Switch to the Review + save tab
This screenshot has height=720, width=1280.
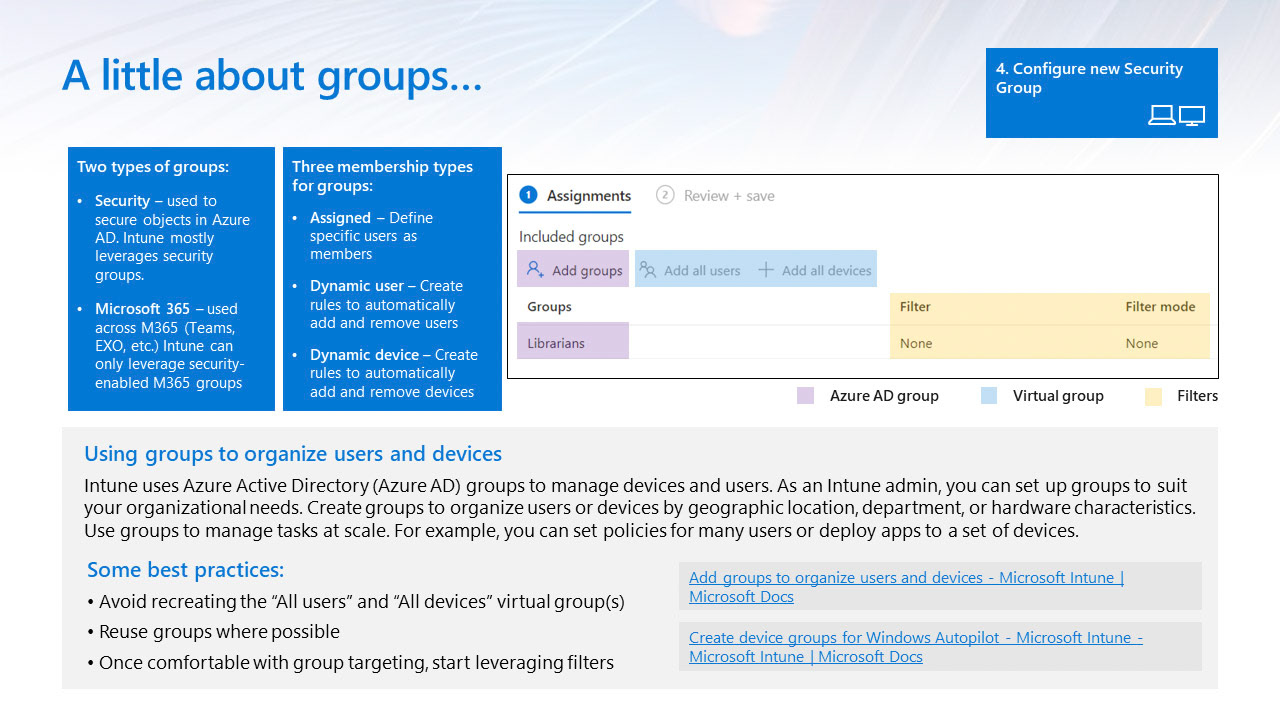716,196
